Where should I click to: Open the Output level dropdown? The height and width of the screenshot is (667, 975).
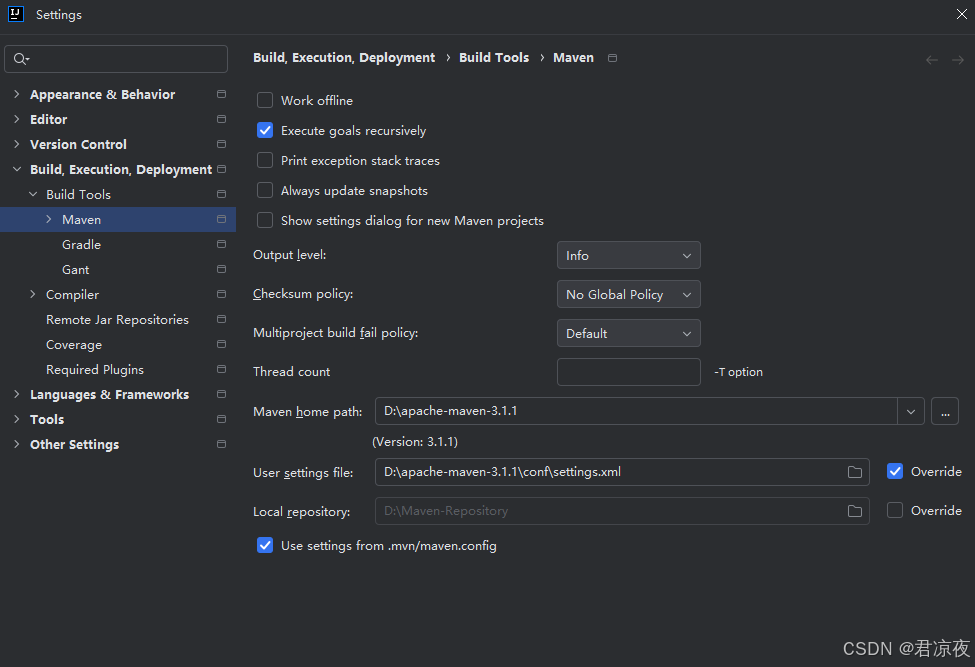click(x=628, y=256)
